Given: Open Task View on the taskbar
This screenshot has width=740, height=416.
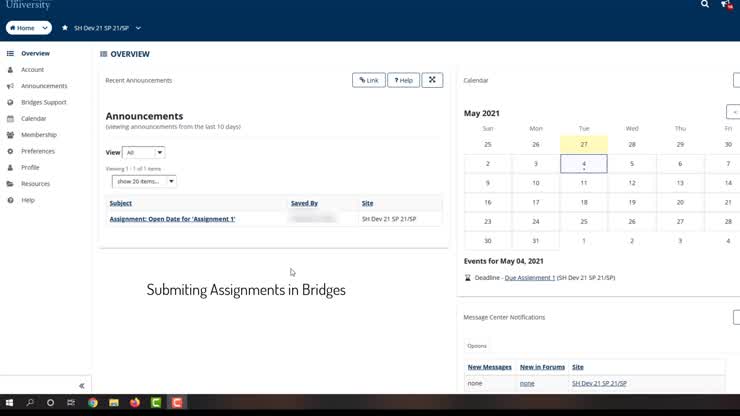Looking at the screenshot, I should pos(71,403).
